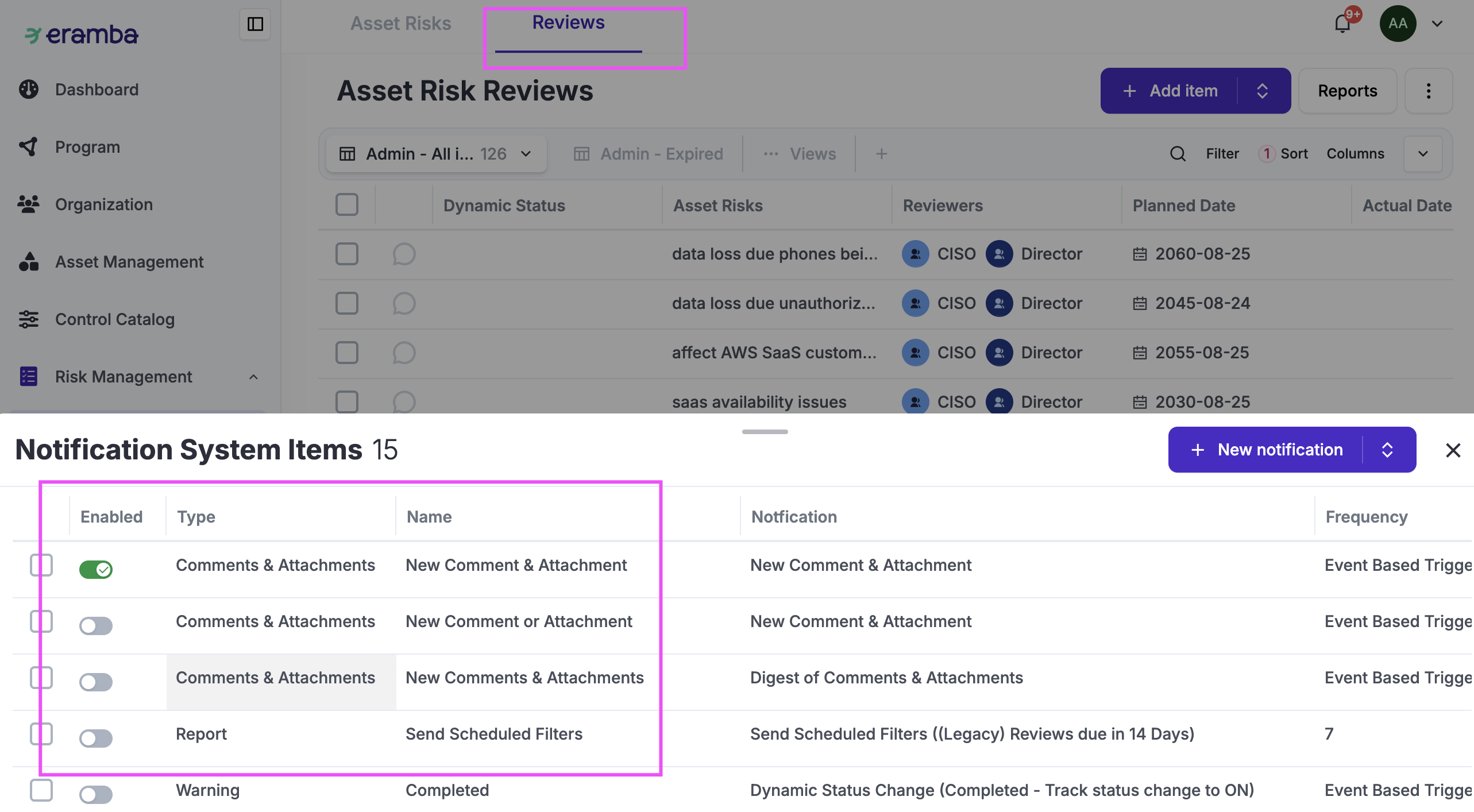Click the Reports button
The height and width of the screenshot is (812, 1474).
tap(1347, 91)
